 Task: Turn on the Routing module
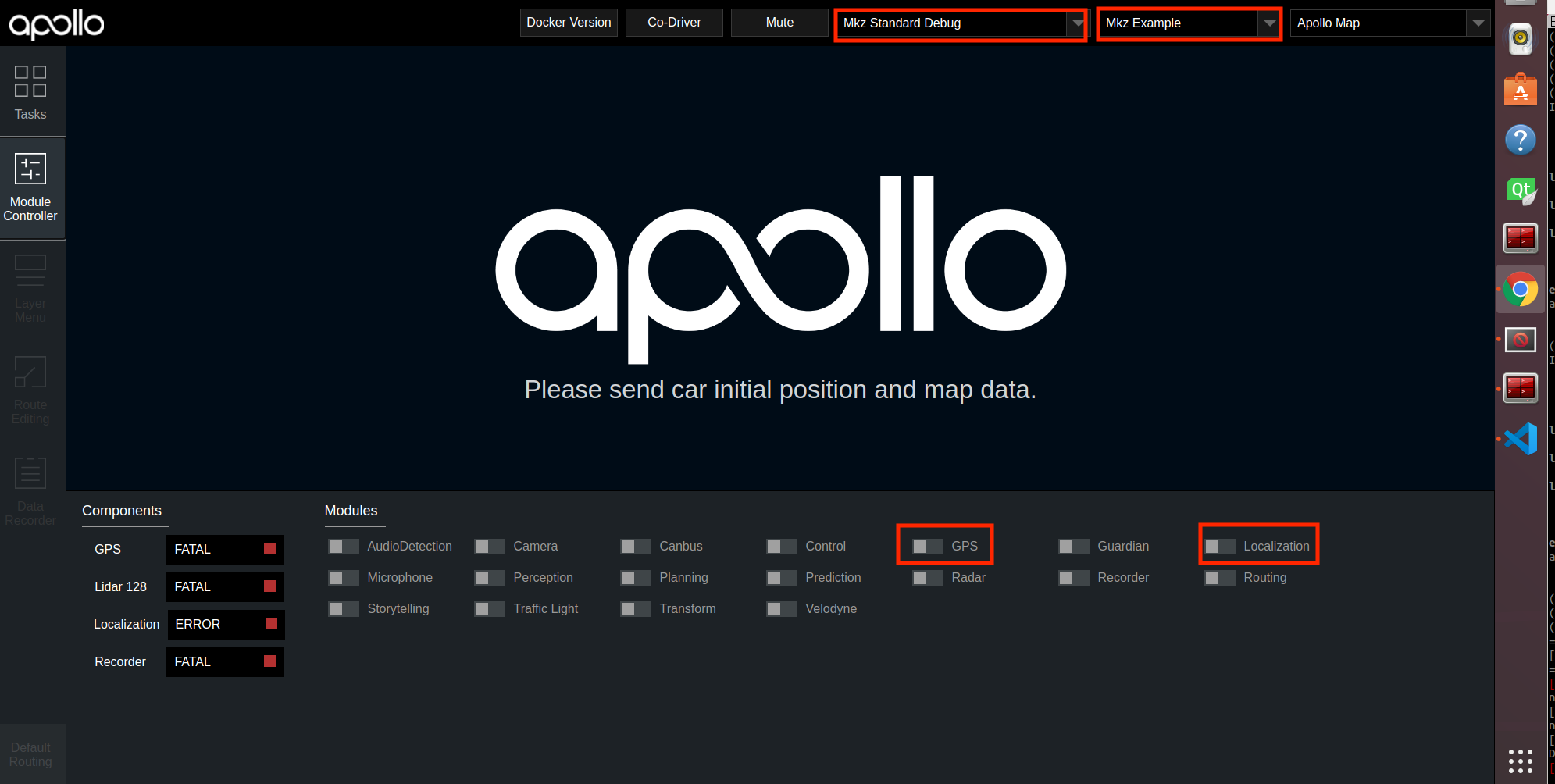[x=1220, y=578]
